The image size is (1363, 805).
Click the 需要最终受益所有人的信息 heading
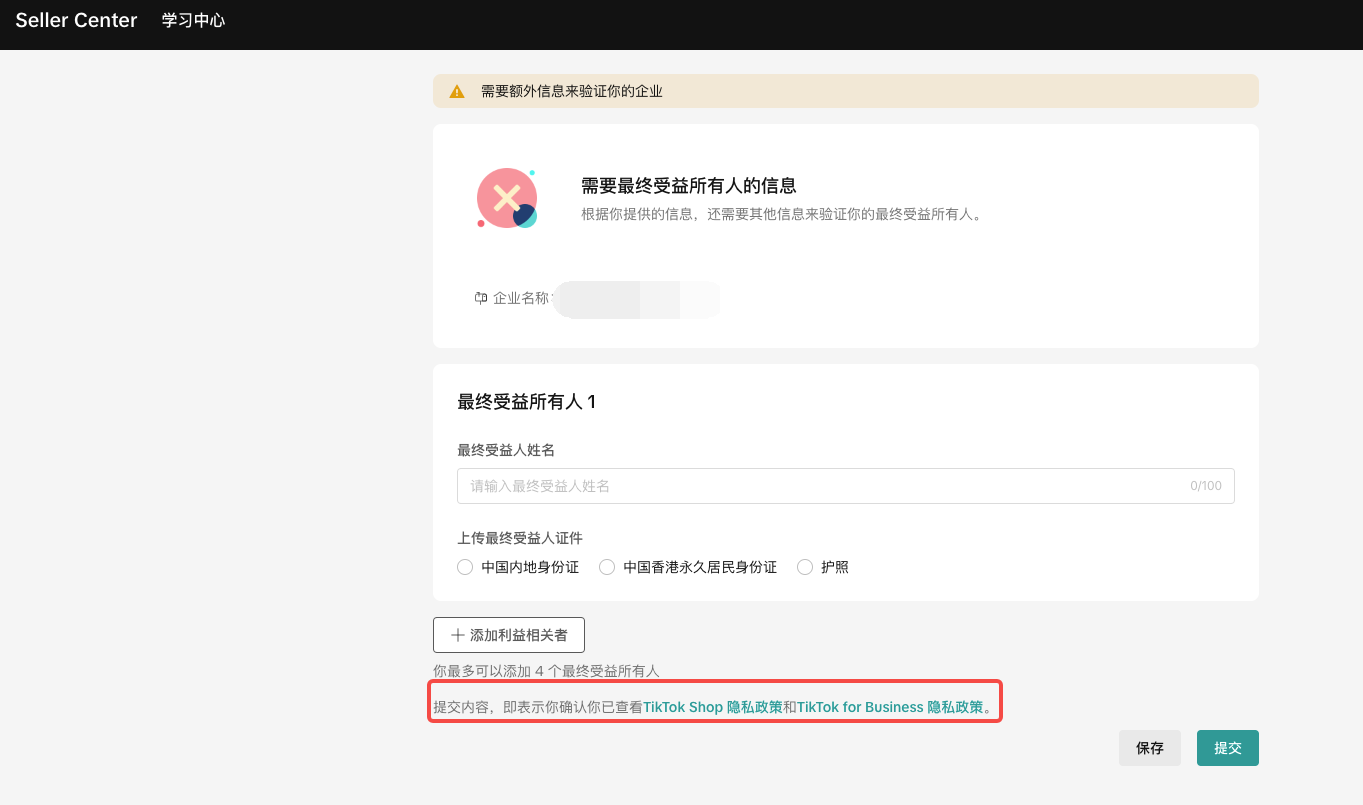pyautogui.click(x=688, y=186)
